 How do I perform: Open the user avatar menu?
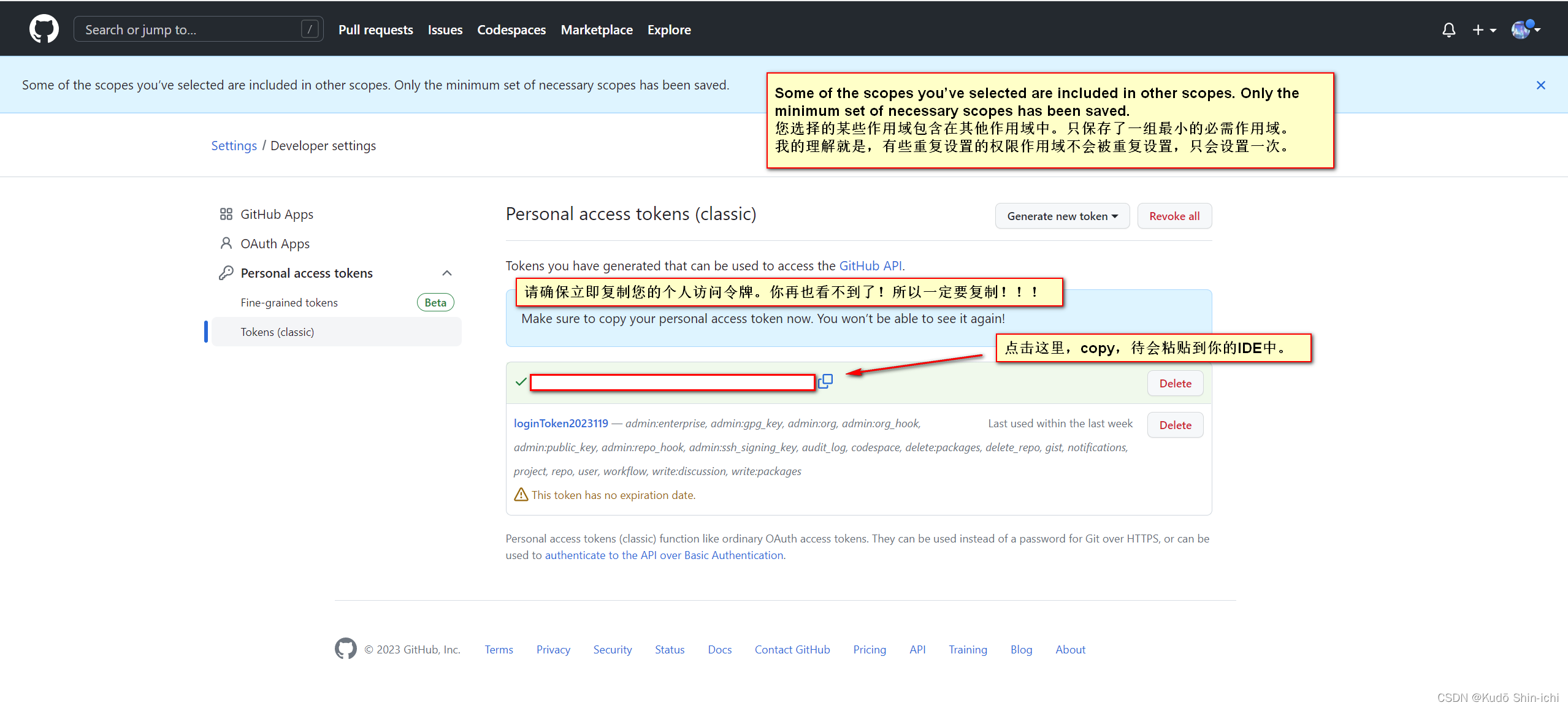click(1525, 29)
